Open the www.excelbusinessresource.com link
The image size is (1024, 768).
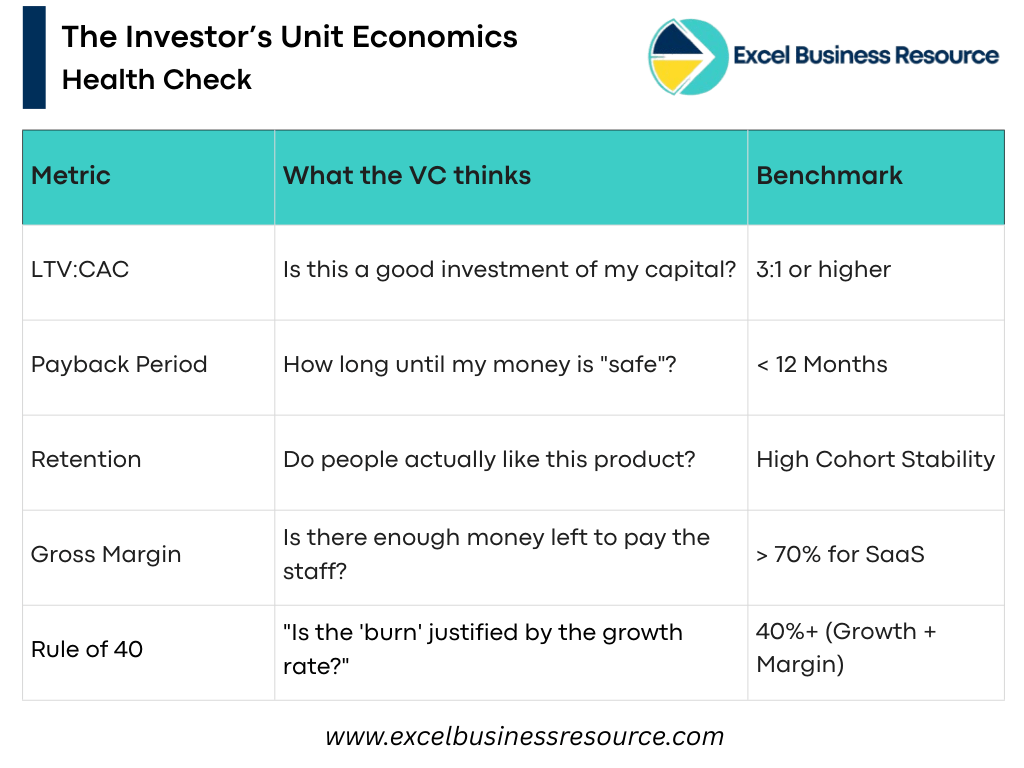pos(524,737)
